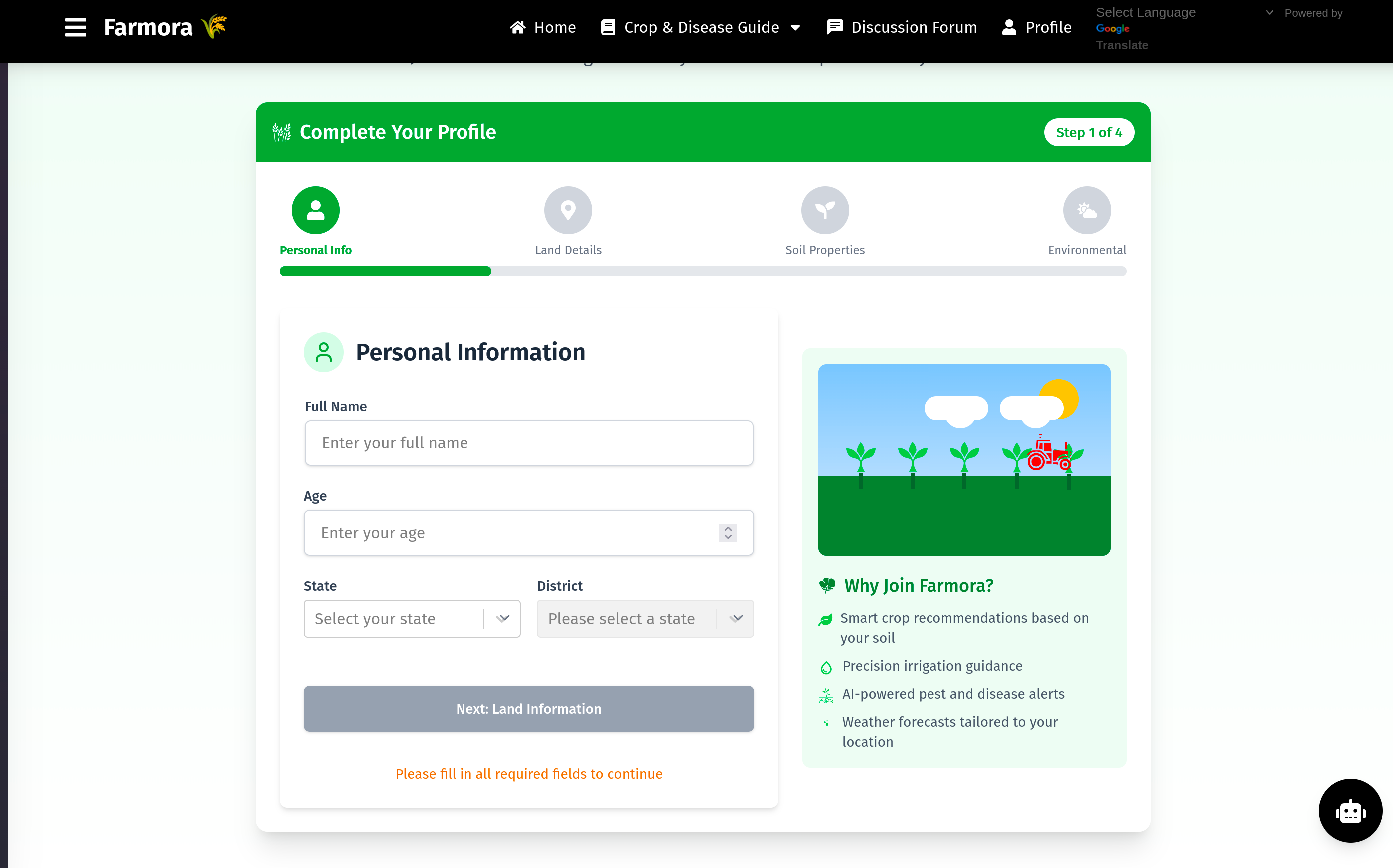Open the District dropdown
The image size is (1393, 868).
pyautogui.click(x=645, y=619)
